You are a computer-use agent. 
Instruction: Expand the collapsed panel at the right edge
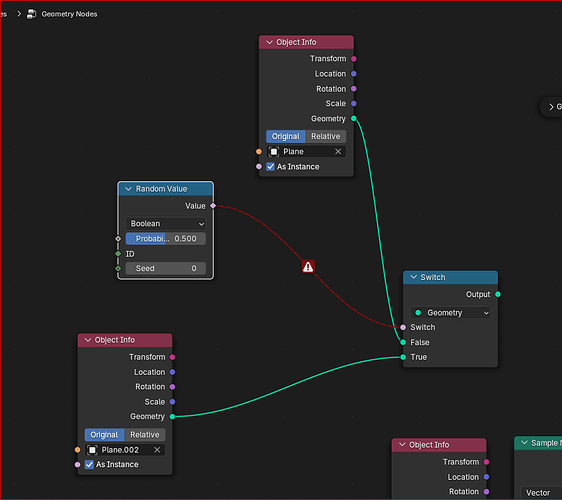(552, 107)
